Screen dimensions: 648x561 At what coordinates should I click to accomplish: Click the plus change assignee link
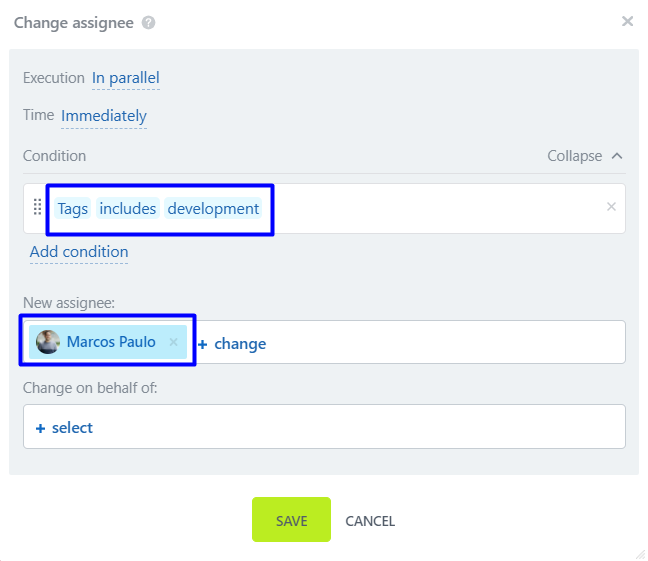click(x=233, y=344)
